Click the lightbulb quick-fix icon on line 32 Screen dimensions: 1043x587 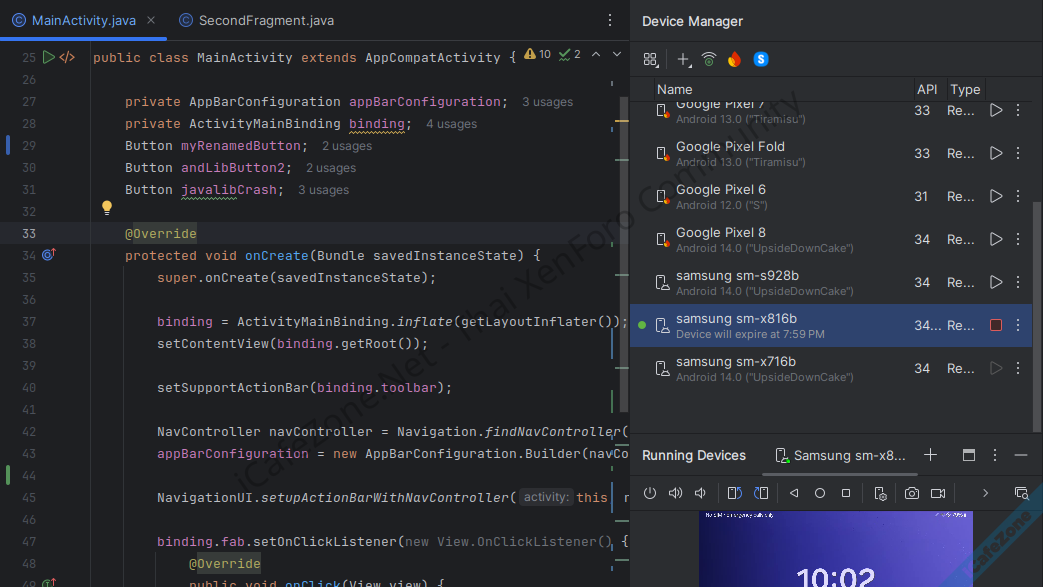click(107, 208)
